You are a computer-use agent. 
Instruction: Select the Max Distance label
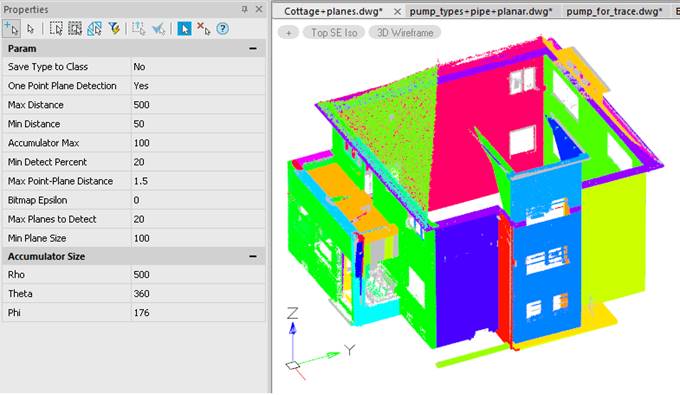(x=36, y=105)
